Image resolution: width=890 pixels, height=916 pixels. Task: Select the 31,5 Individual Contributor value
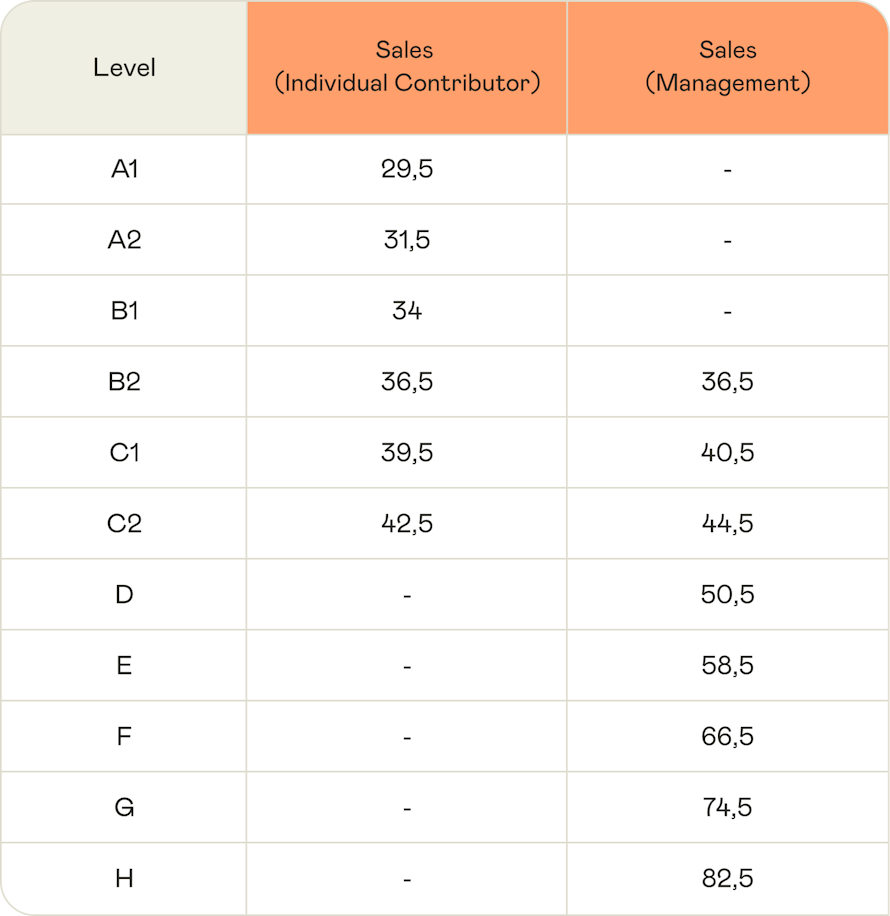pyautogui.click(x=407, y=240)
